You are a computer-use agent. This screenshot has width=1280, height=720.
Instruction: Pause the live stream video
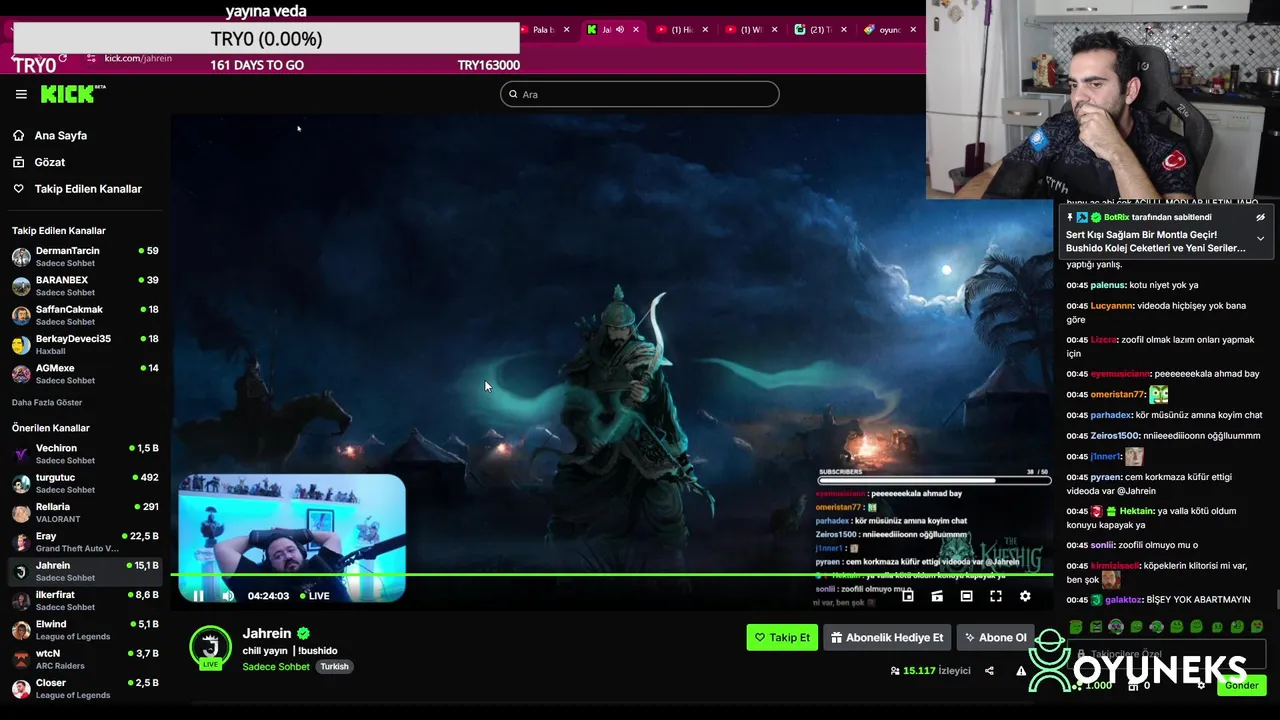198,596
